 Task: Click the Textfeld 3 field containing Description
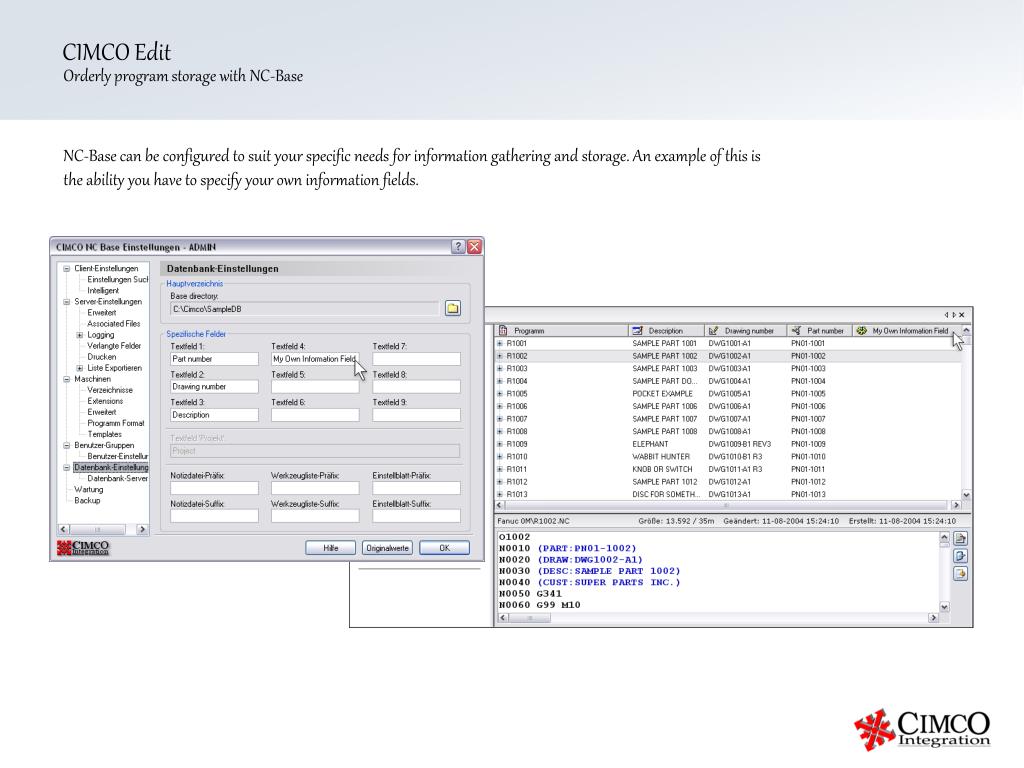click(214, 415)
